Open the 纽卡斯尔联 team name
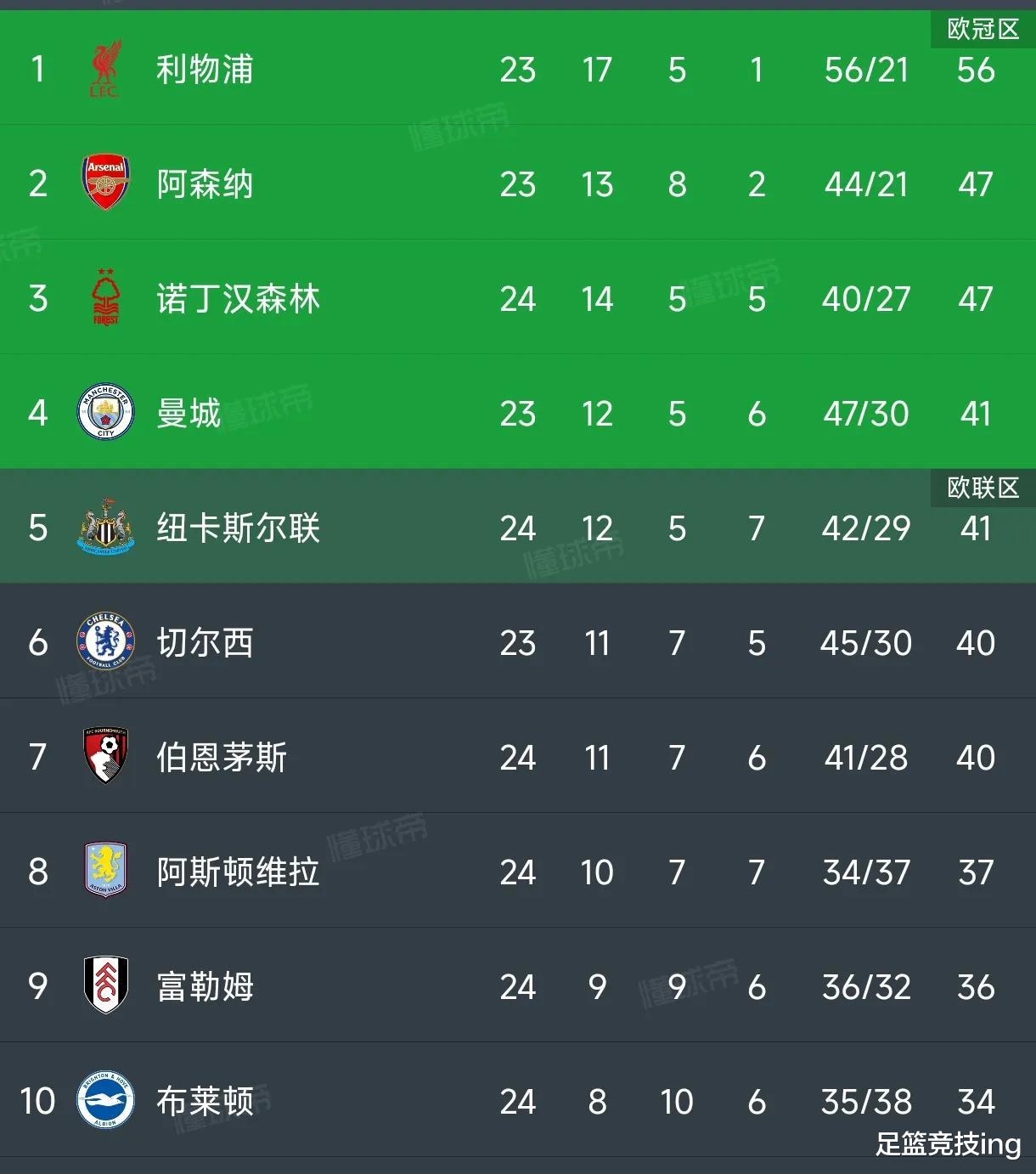1036x1174 pixels. click(x=238, y=528)
